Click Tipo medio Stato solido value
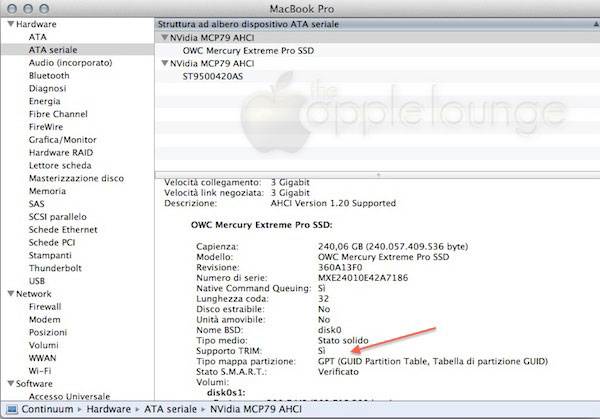Screen dimensions: 600x419 [343, 341]
